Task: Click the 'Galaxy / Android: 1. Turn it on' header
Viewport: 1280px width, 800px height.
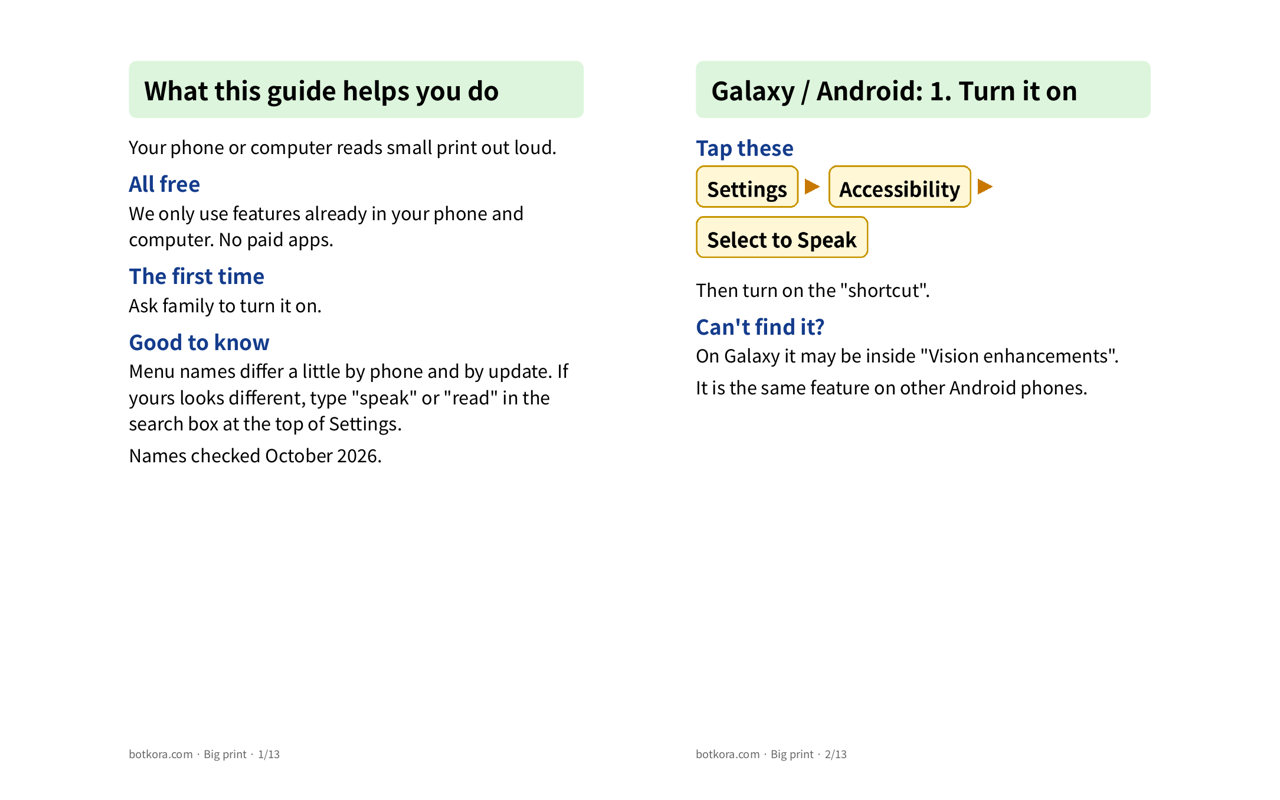Action: click(923, 90)
